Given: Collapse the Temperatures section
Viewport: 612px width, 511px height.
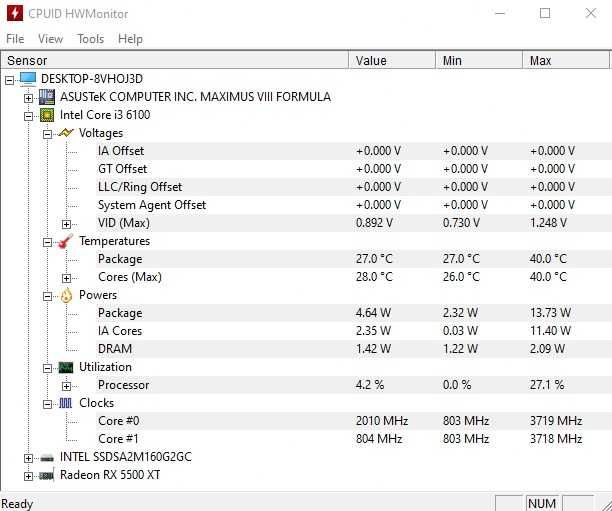Looking at the screenshot, I should [47, 242].
